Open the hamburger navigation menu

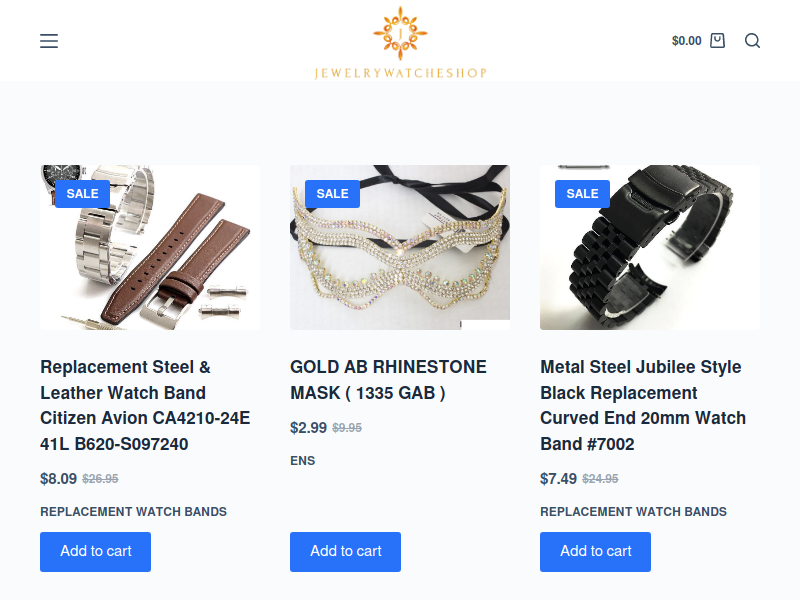coord(49,41)
